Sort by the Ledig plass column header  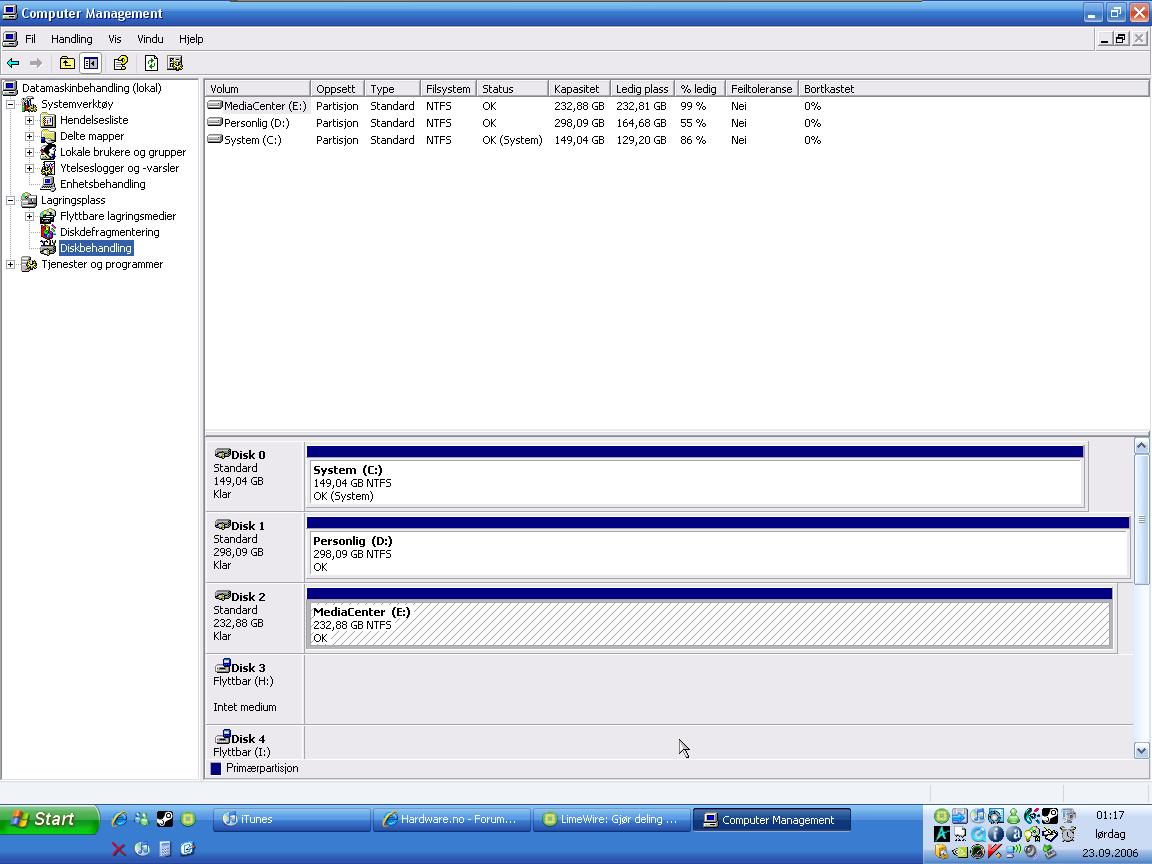pyautogui.click(x=642, y=89)
